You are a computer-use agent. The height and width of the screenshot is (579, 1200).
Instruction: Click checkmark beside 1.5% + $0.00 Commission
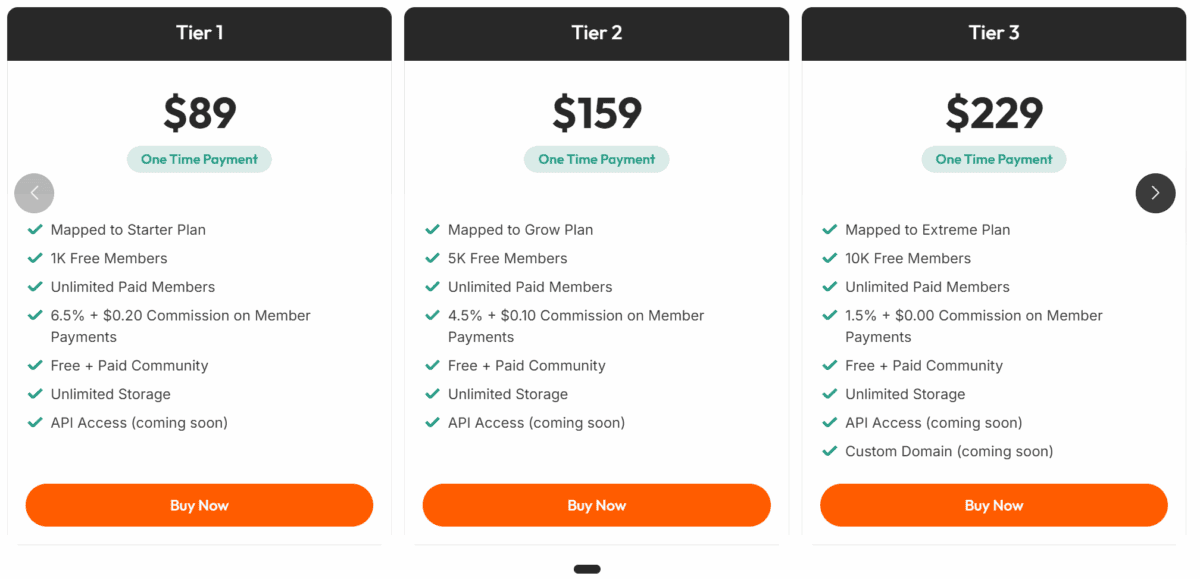[829, 315]
